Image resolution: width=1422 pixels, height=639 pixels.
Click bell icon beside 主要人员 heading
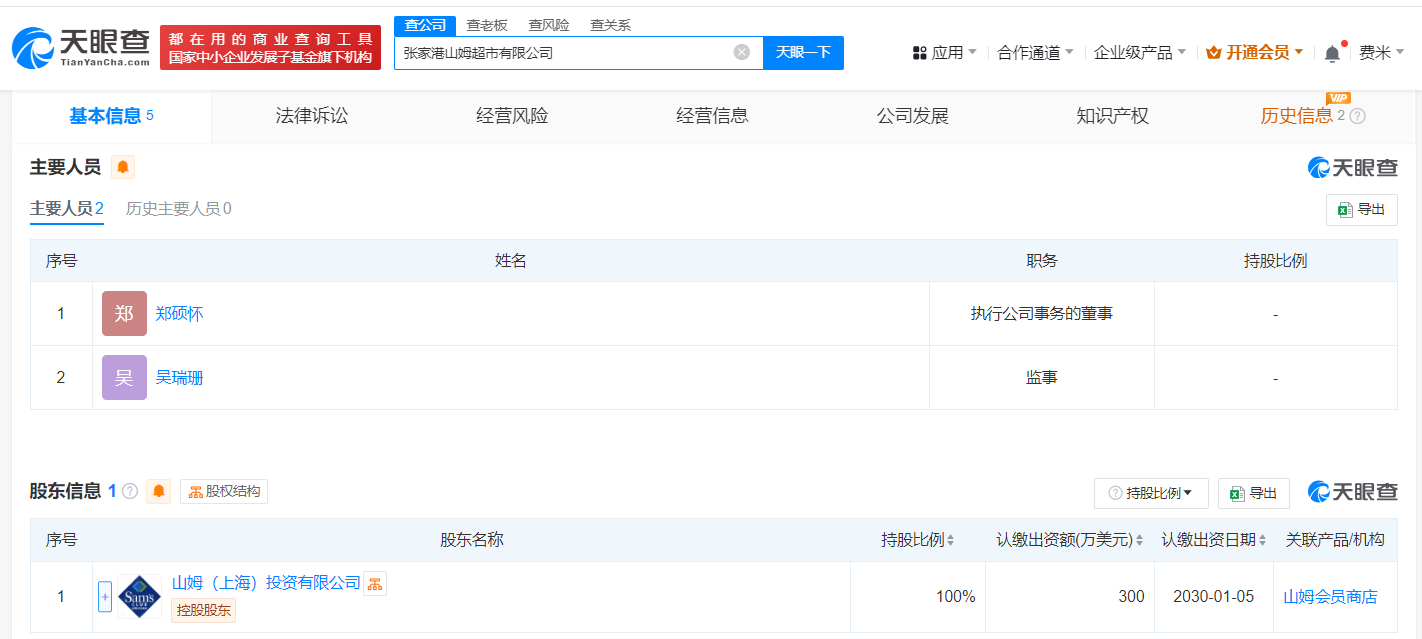[123, 167]
